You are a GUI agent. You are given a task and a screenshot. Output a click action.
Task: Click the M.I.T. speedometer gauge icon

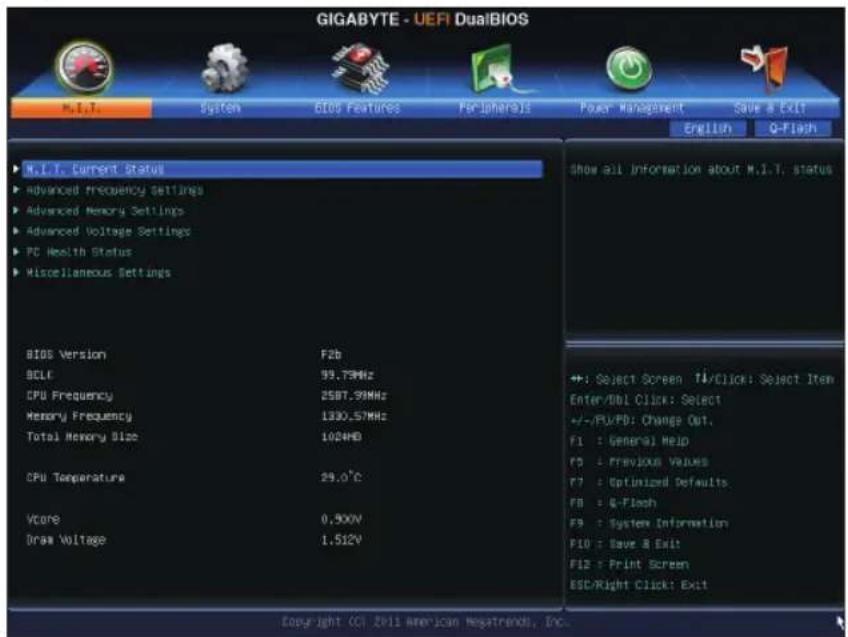[84, 68]
